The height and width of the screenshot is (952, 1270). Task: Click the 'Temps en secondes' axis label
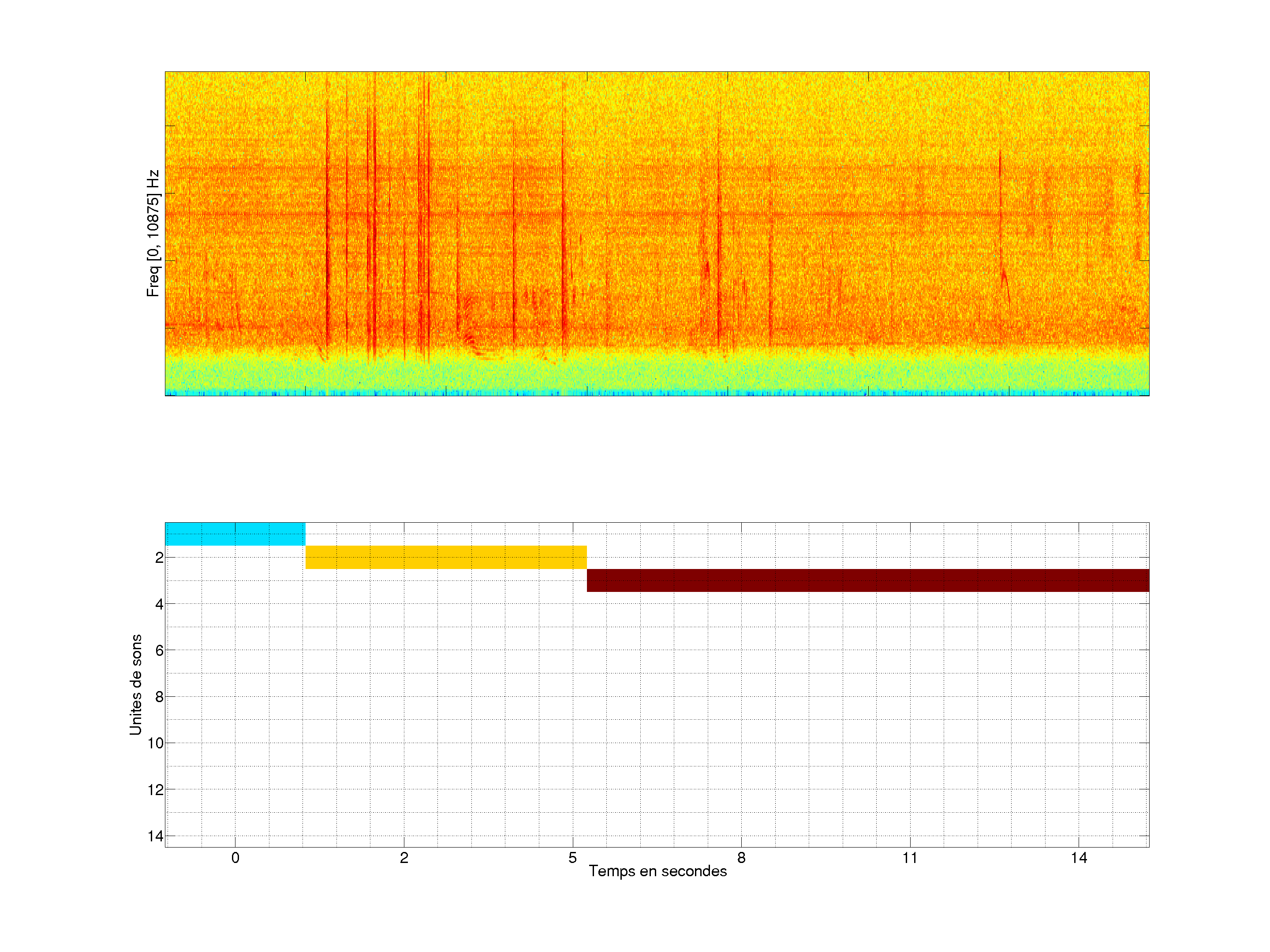click(657, 871)
